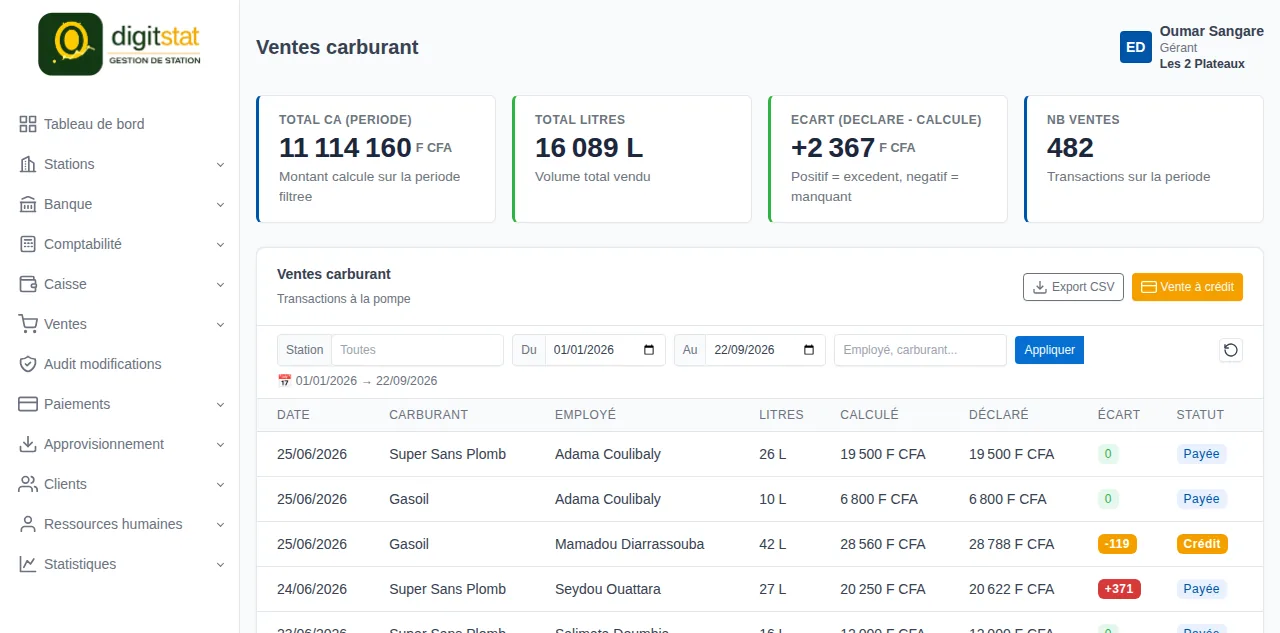Click the Crédit status badge
The image size is (1280, 633).
(x=1202, y=544)
